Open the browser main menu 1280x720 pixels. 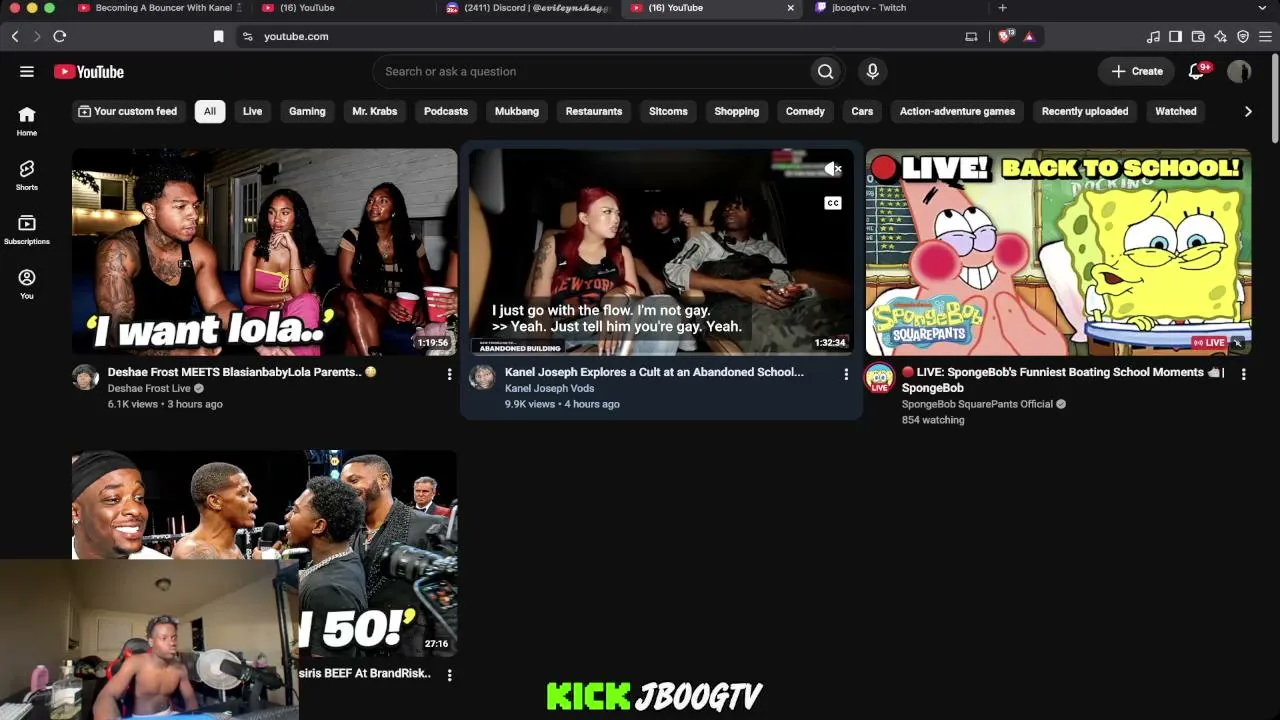[1265, 36]
